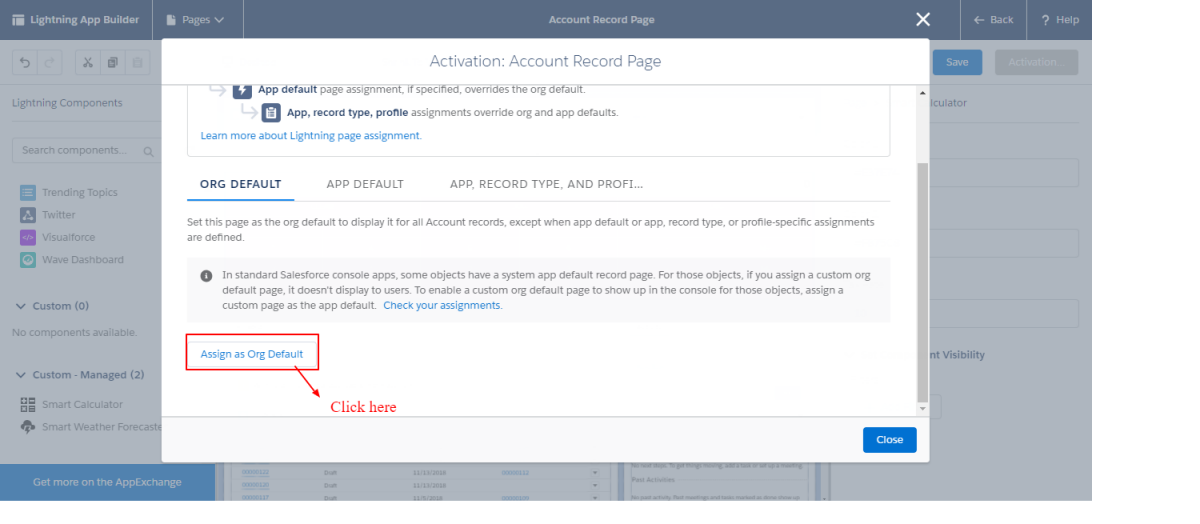
Task: Open the Pages dropdown menu
Action: [x=195, y=20]
